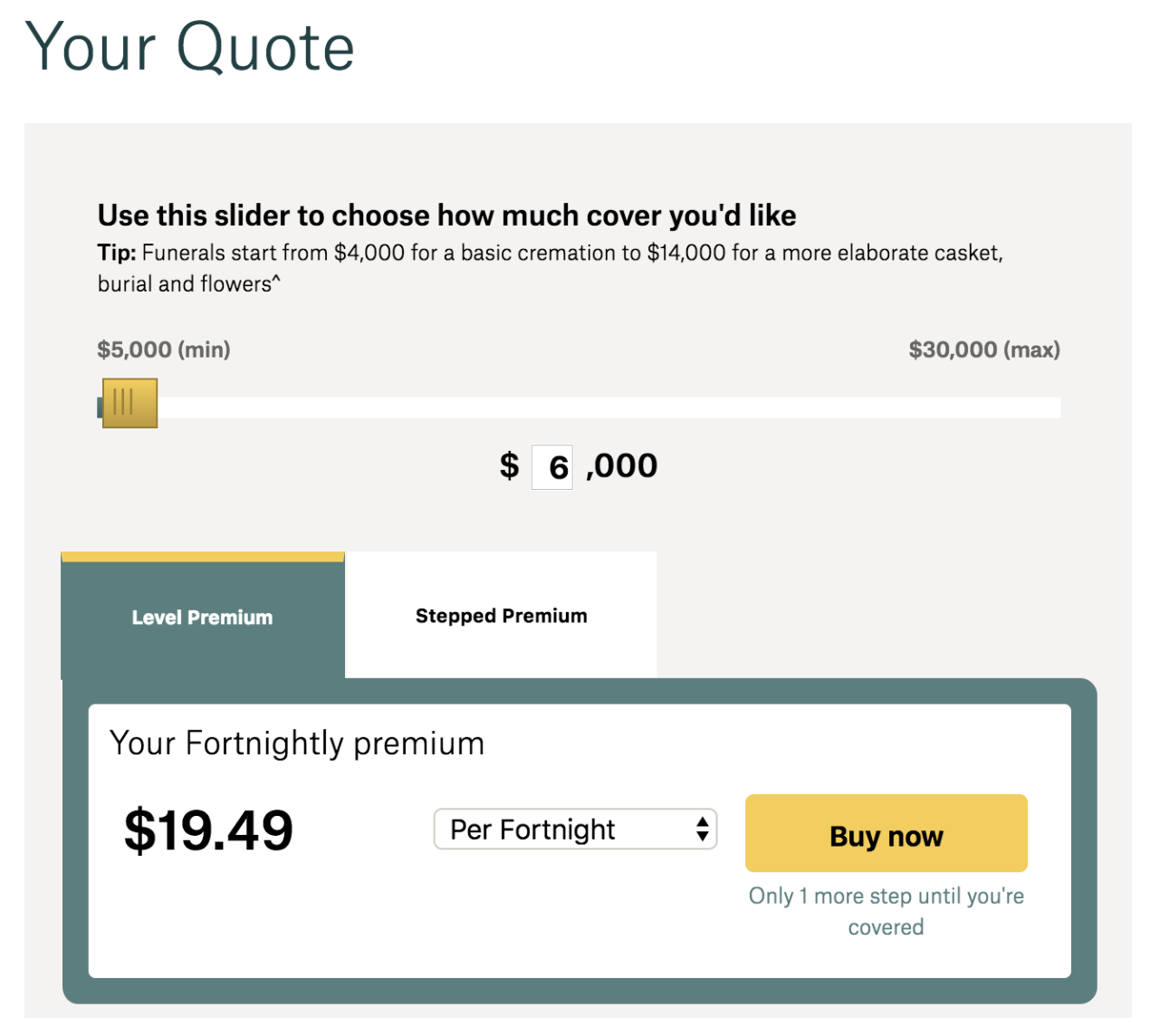Click the white cover slider track

[607, 408]
